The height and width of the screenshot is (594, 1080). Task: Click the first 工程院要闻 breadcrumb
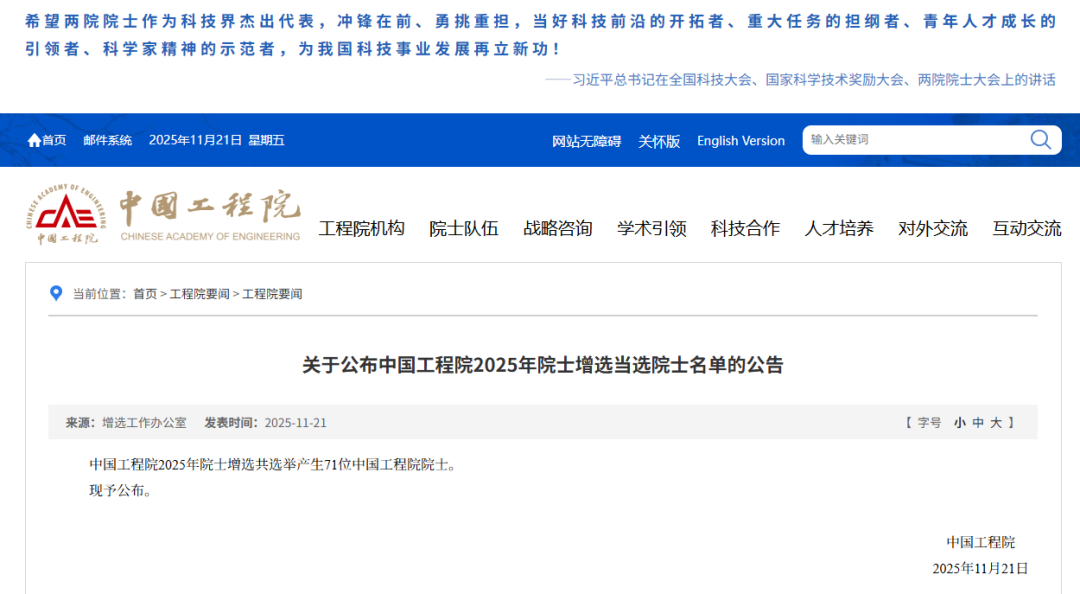pyautogui.click(x=200, y=294)
